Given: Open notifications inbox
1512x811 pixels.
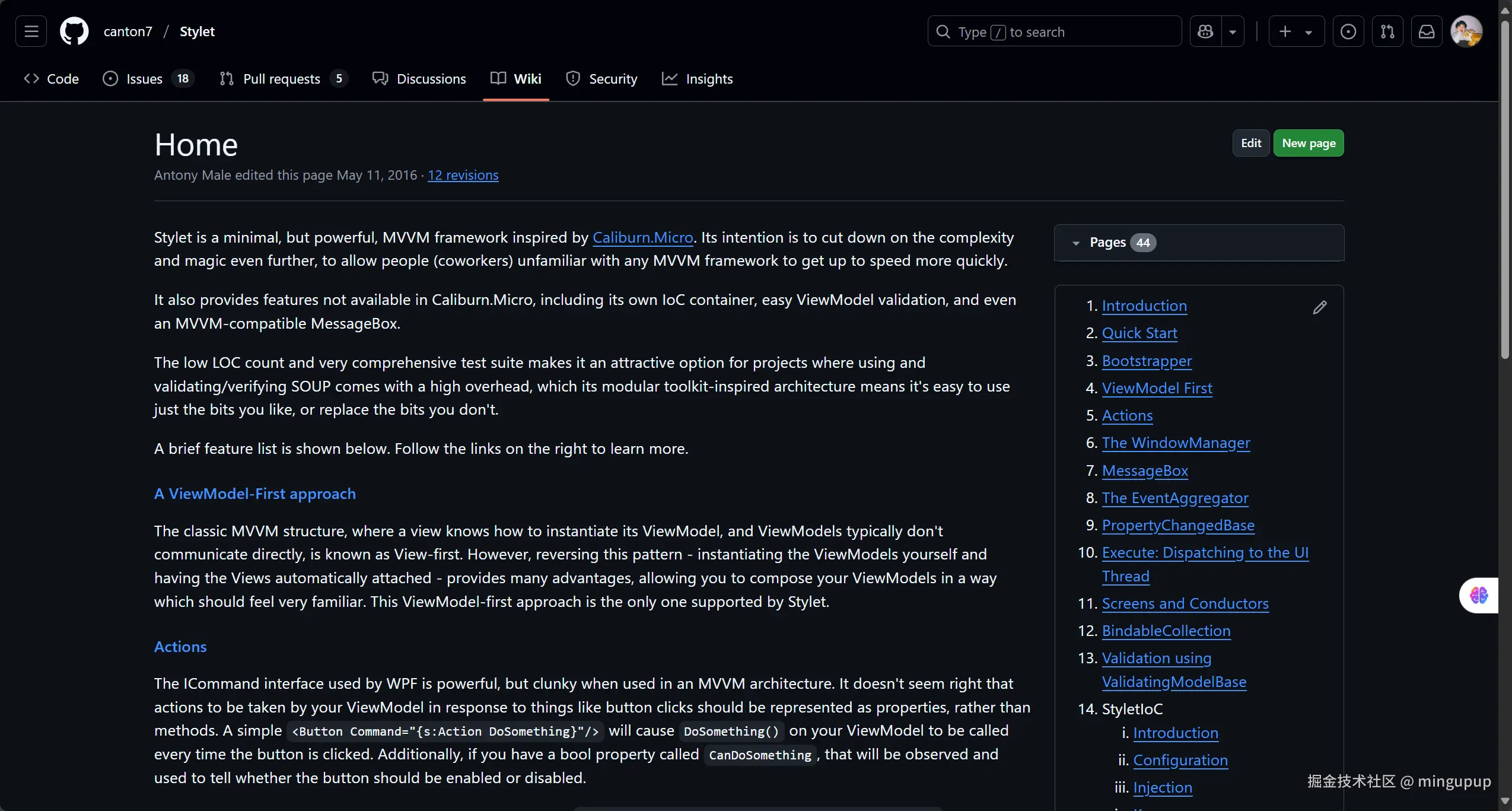Looking at the screenshot, I should click(x=1427, y=31).
